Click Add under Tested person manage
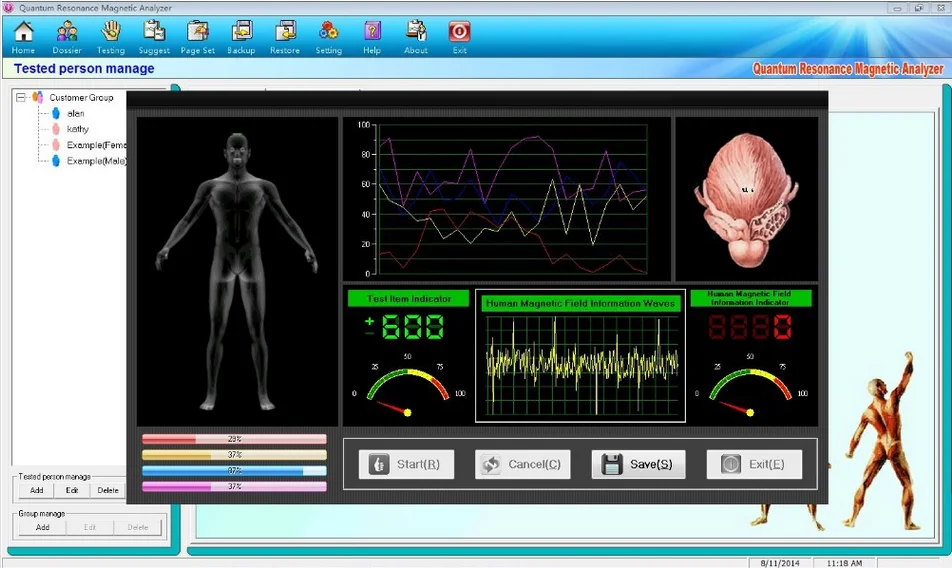 point(36,490)
